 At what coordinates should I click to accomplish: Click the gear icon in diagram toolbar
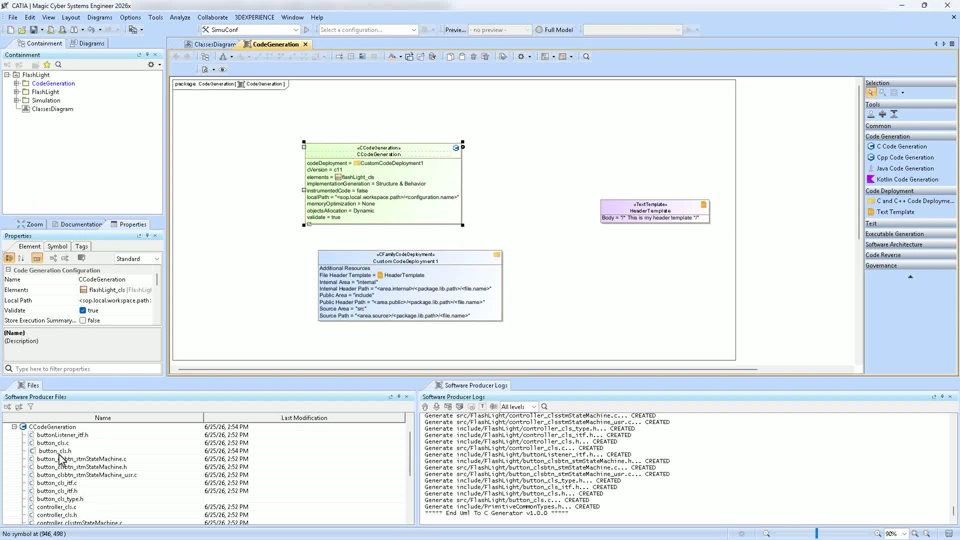(x=521, y=56)
